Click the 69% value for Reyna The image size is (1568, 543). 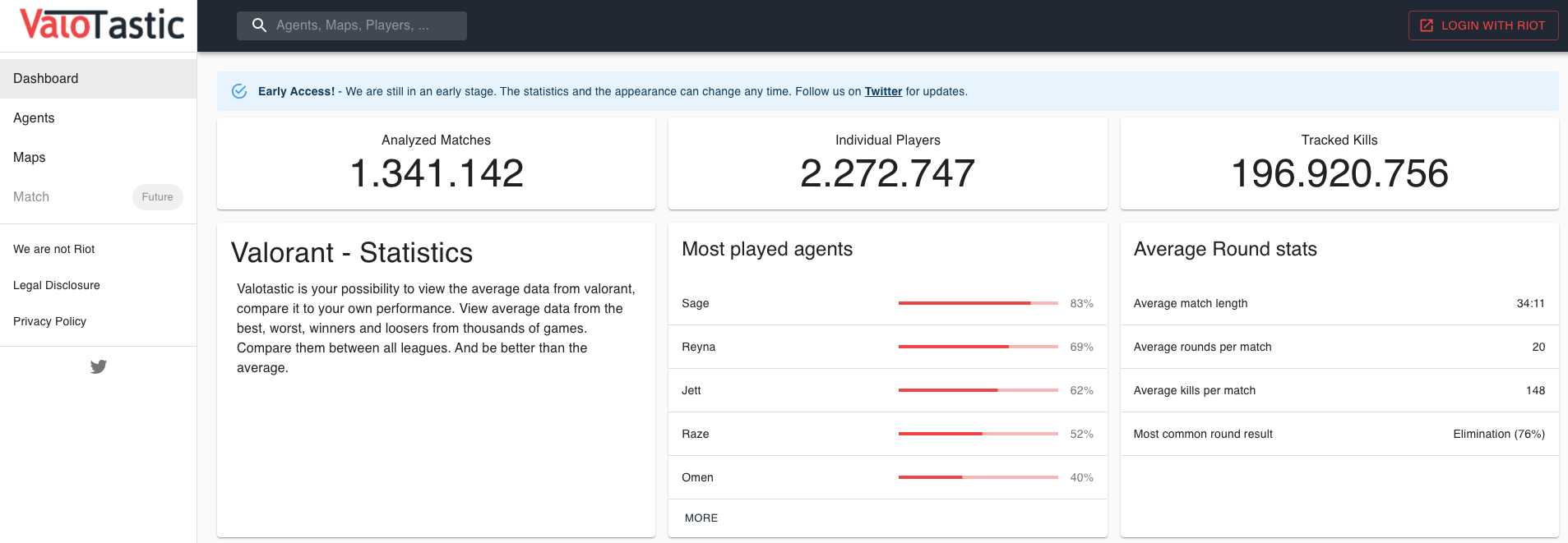point(1082,347)
